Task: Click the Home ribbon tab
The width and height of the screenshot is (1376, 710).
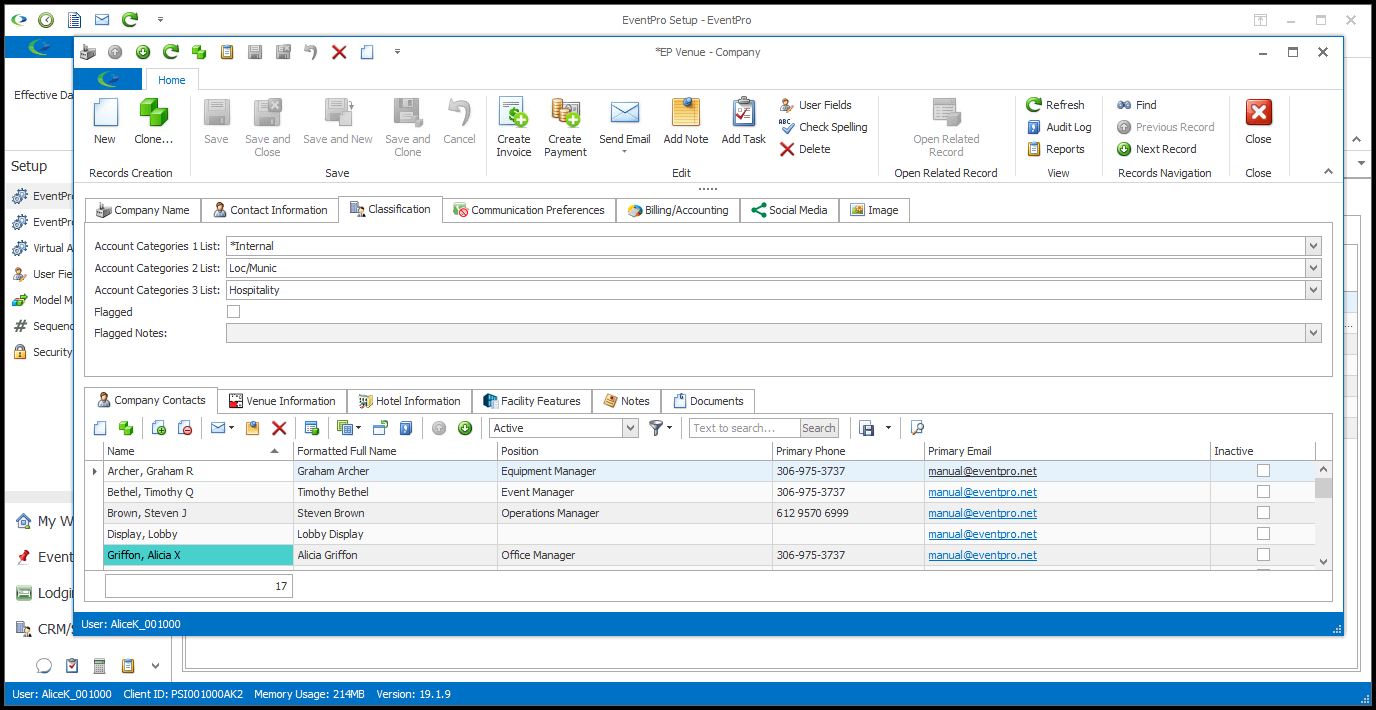Action: click(172, 80)
